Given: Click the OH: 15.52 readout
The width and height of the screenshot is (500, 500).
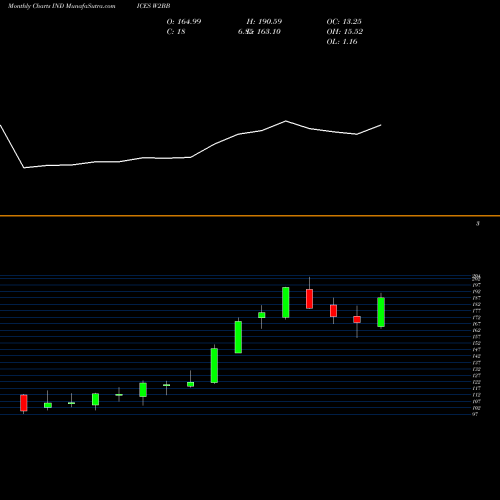Looking at the screenshot, I should click(x=345, y=32).
